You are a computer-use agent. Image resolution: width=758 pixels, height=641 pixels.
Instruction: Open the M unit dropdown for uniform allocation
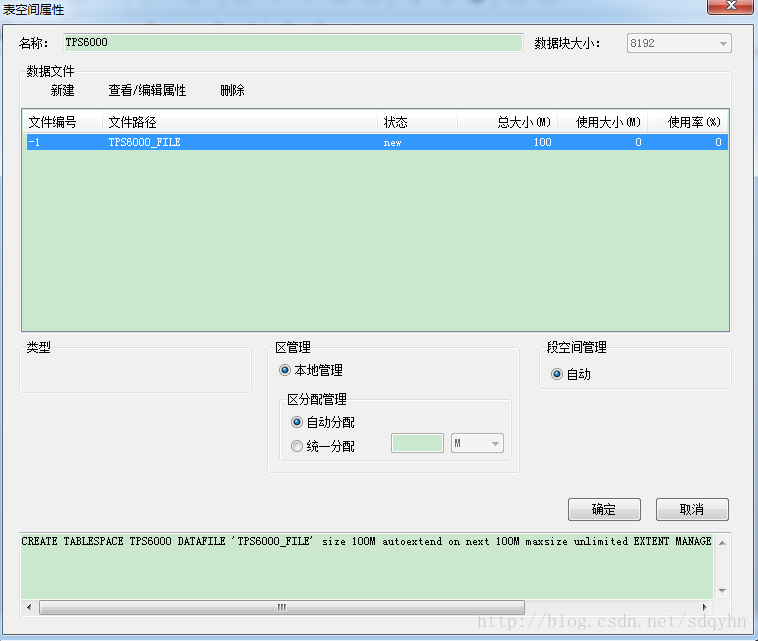pos(477,443)
